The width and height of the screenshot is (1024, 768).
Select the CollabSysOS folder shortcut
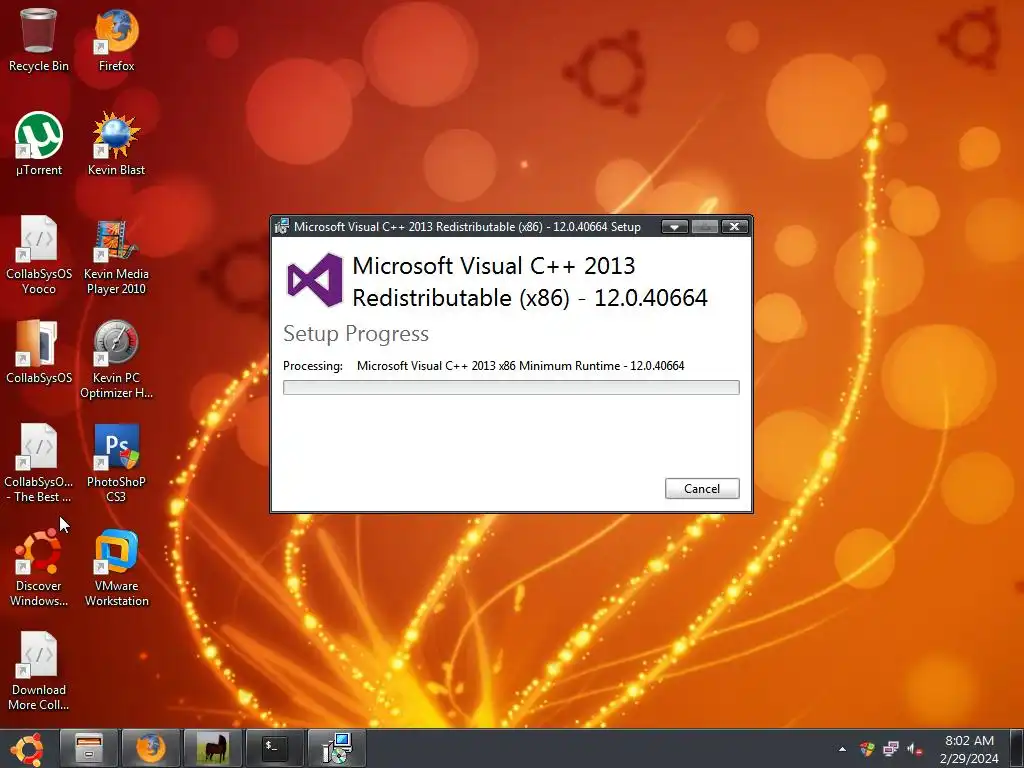[x=39, y=351]
